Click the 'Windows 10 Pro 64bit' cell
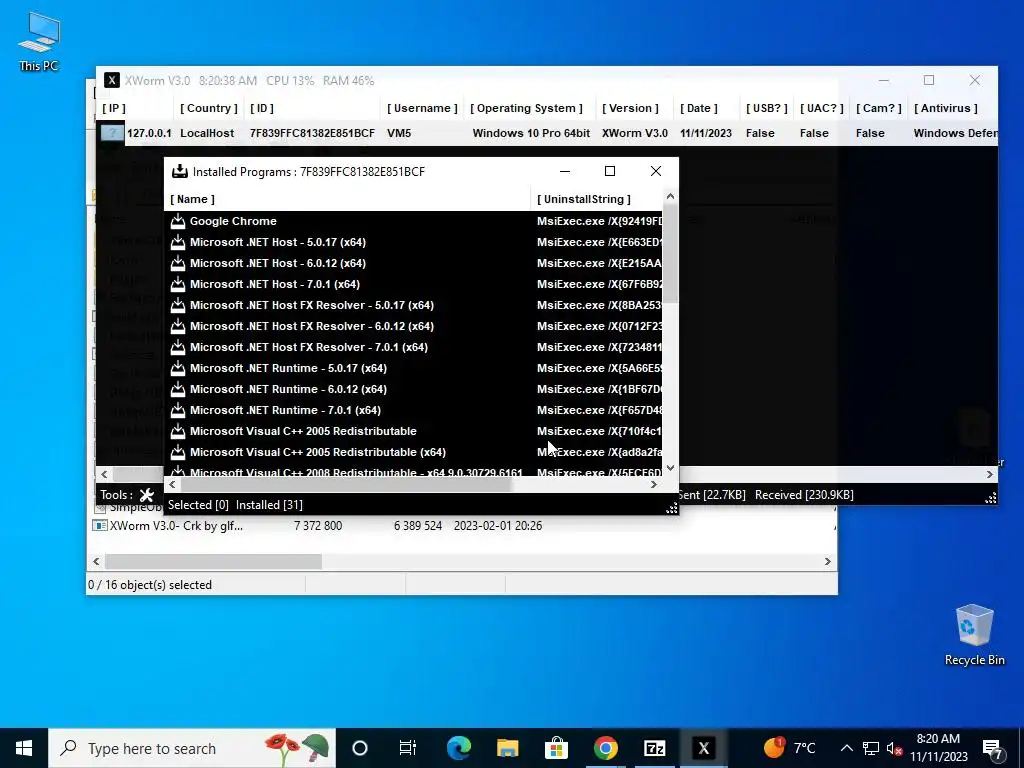The height and width of the screenshot is (768, 1024). pyautogui.click(x=531, y=133)
